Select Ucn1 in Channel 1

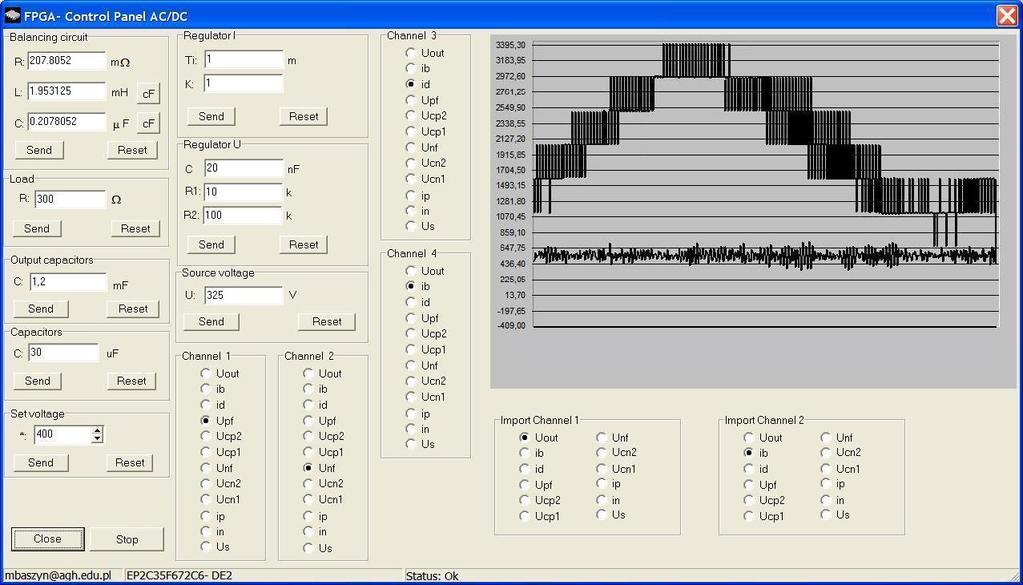click(221, 500)
